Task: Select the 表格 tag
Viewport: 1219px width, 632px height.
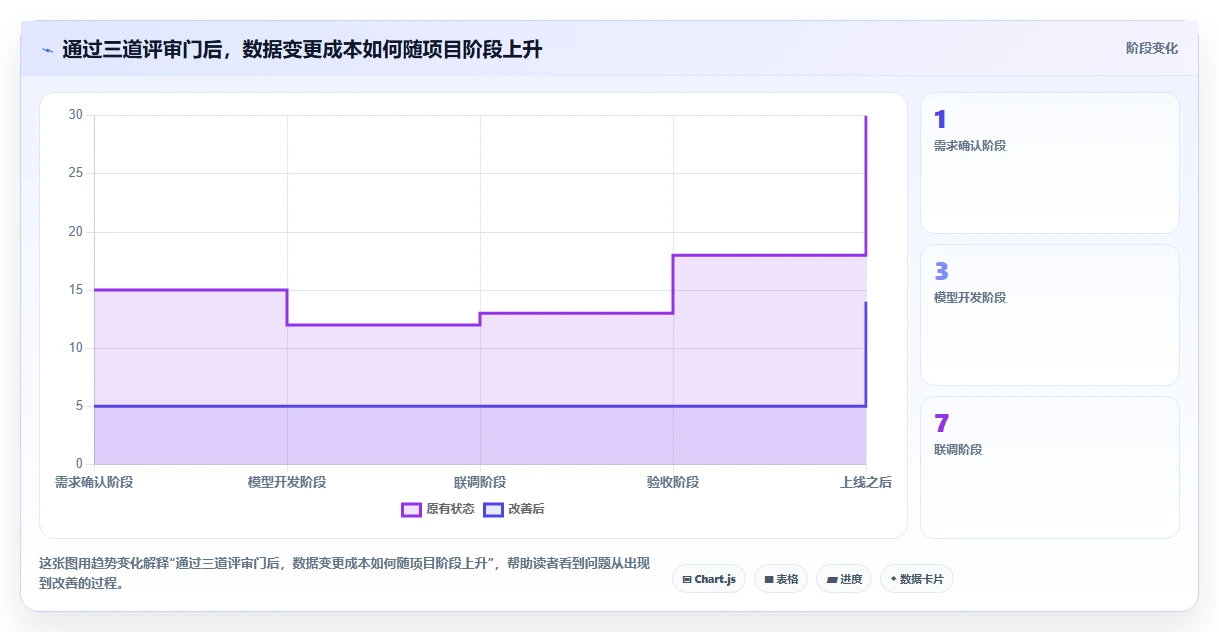Action: pyautogui.click(x=781, y=579)
